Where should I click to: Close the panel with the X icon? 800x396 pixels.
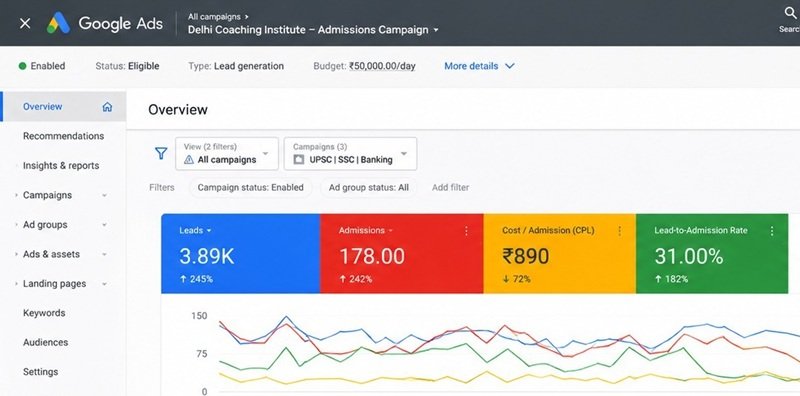tap(25, 23)
